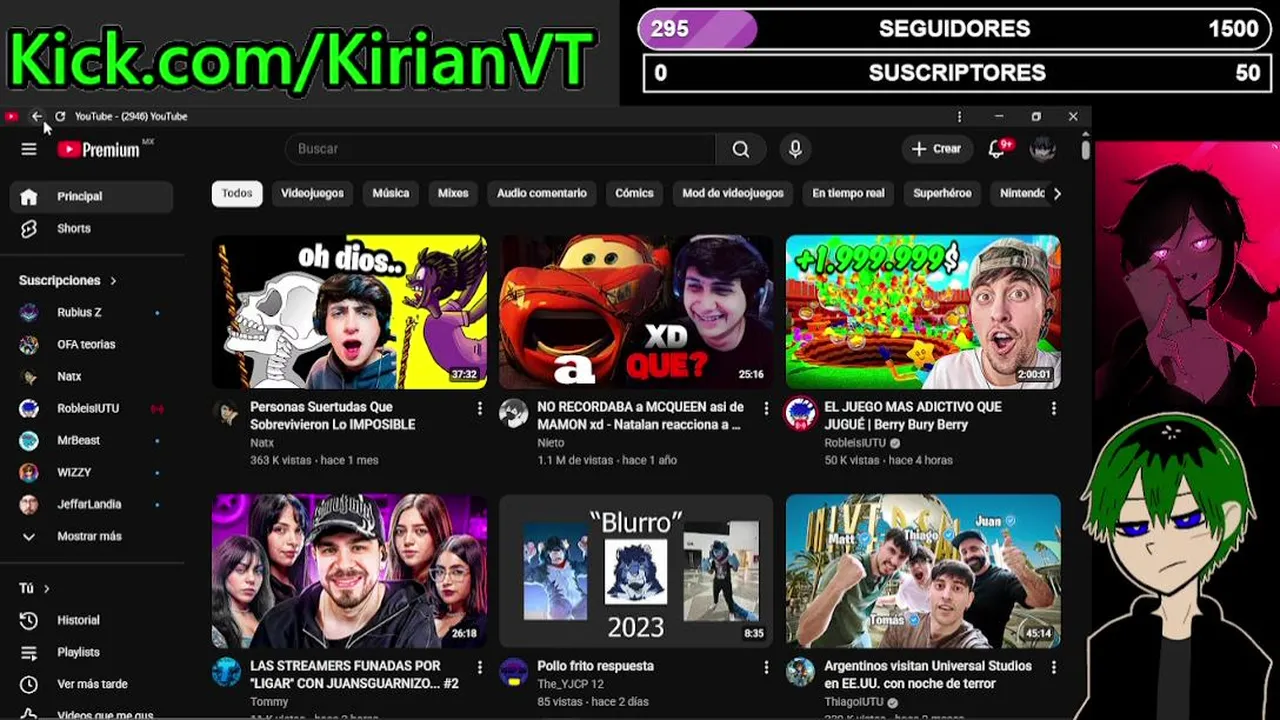Open JeffarLandia subscription in sidebar

click(91, 504)
